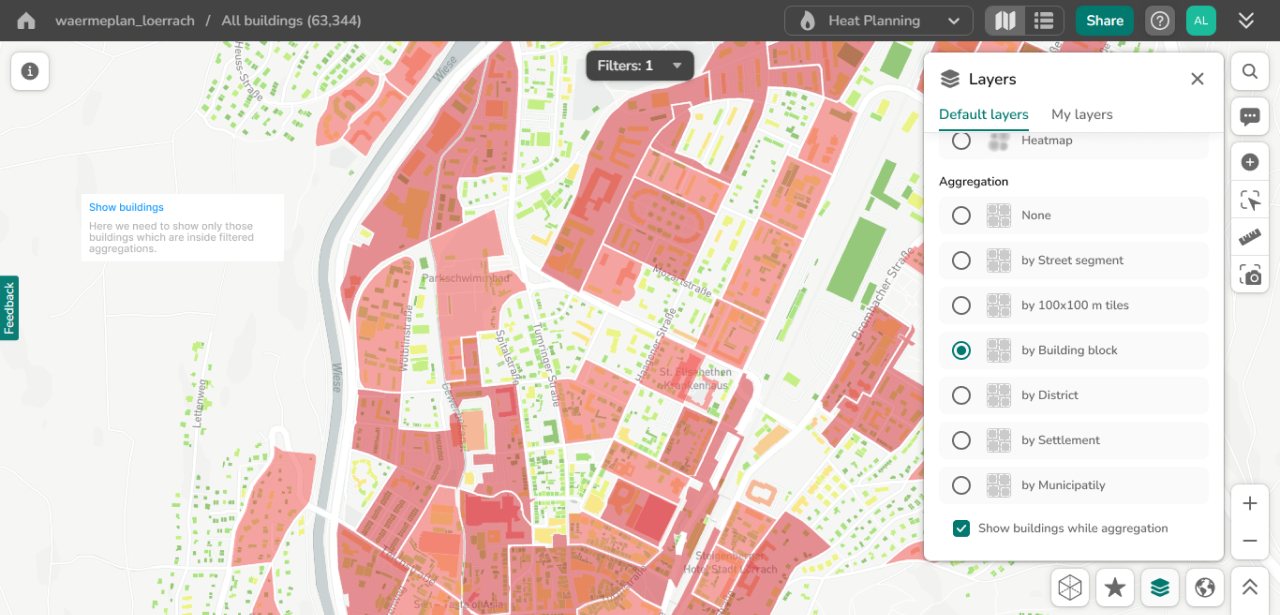The width and height of the screenshot is (1280, 615).
Task: Take a map screenshot with camera tool
Action: coord(1250,275)
